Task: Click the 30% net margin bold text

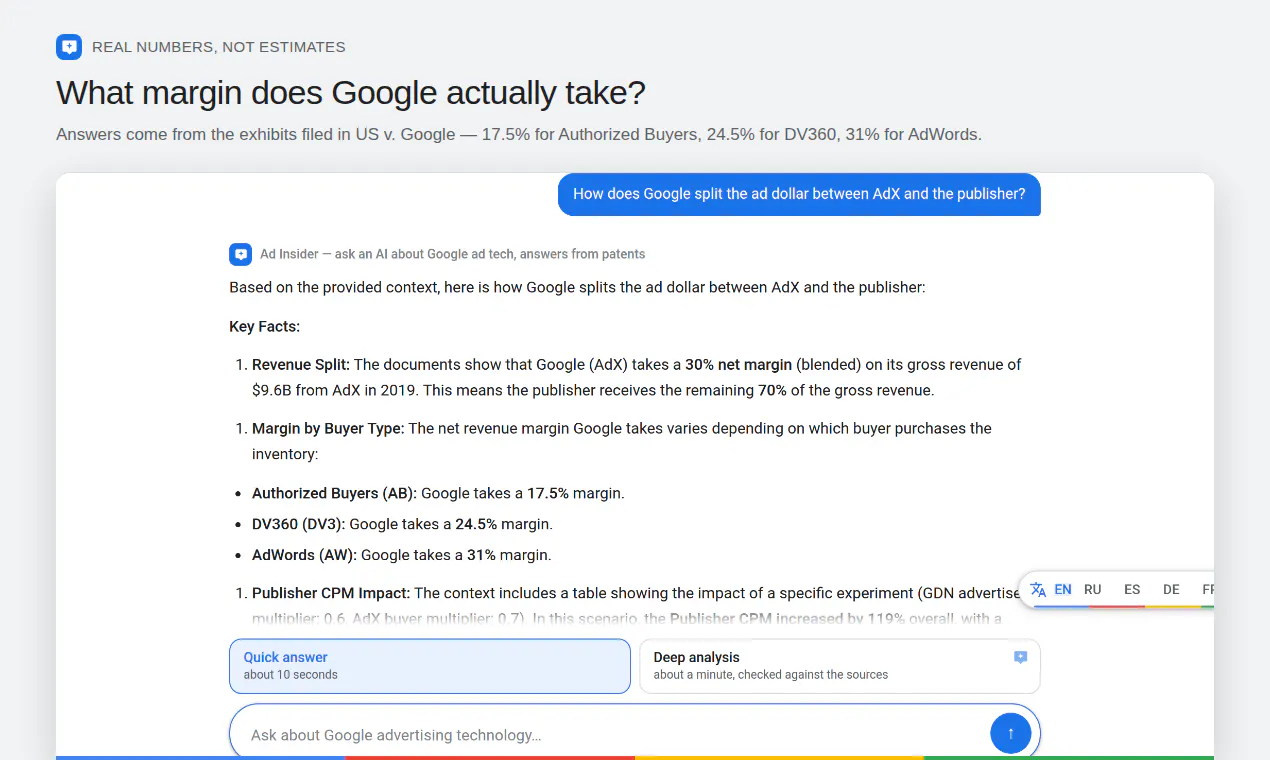Action: (x=738, y=365)
